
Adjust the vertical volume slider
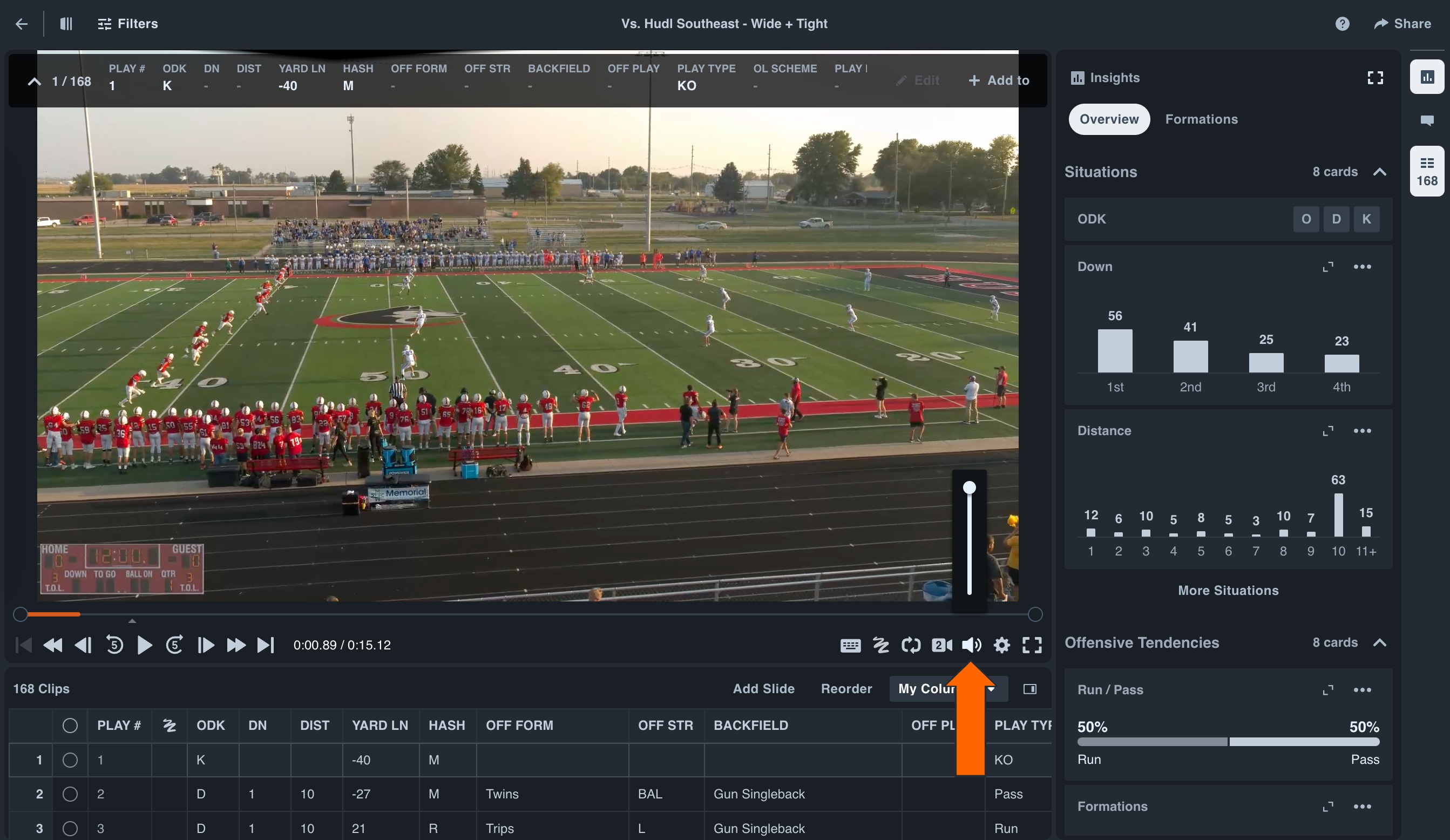969,488
